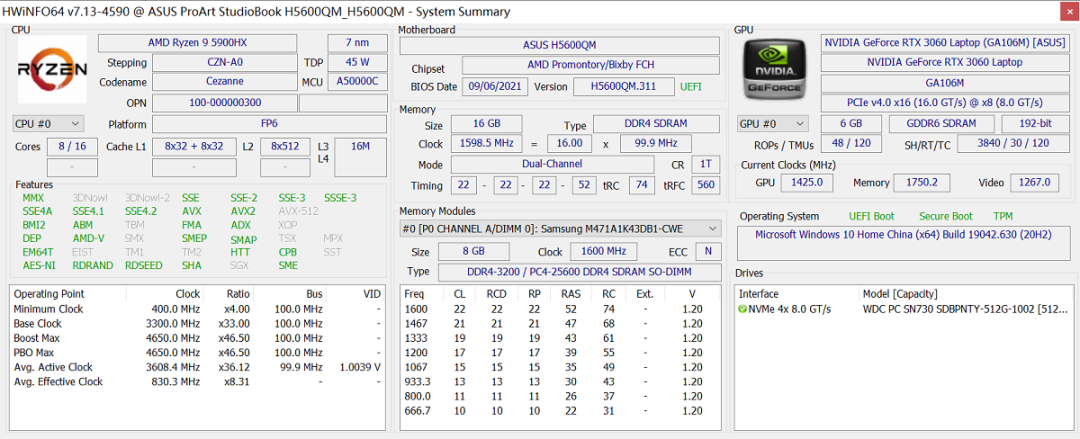Click the Secure Boot status label

[946, 216]
